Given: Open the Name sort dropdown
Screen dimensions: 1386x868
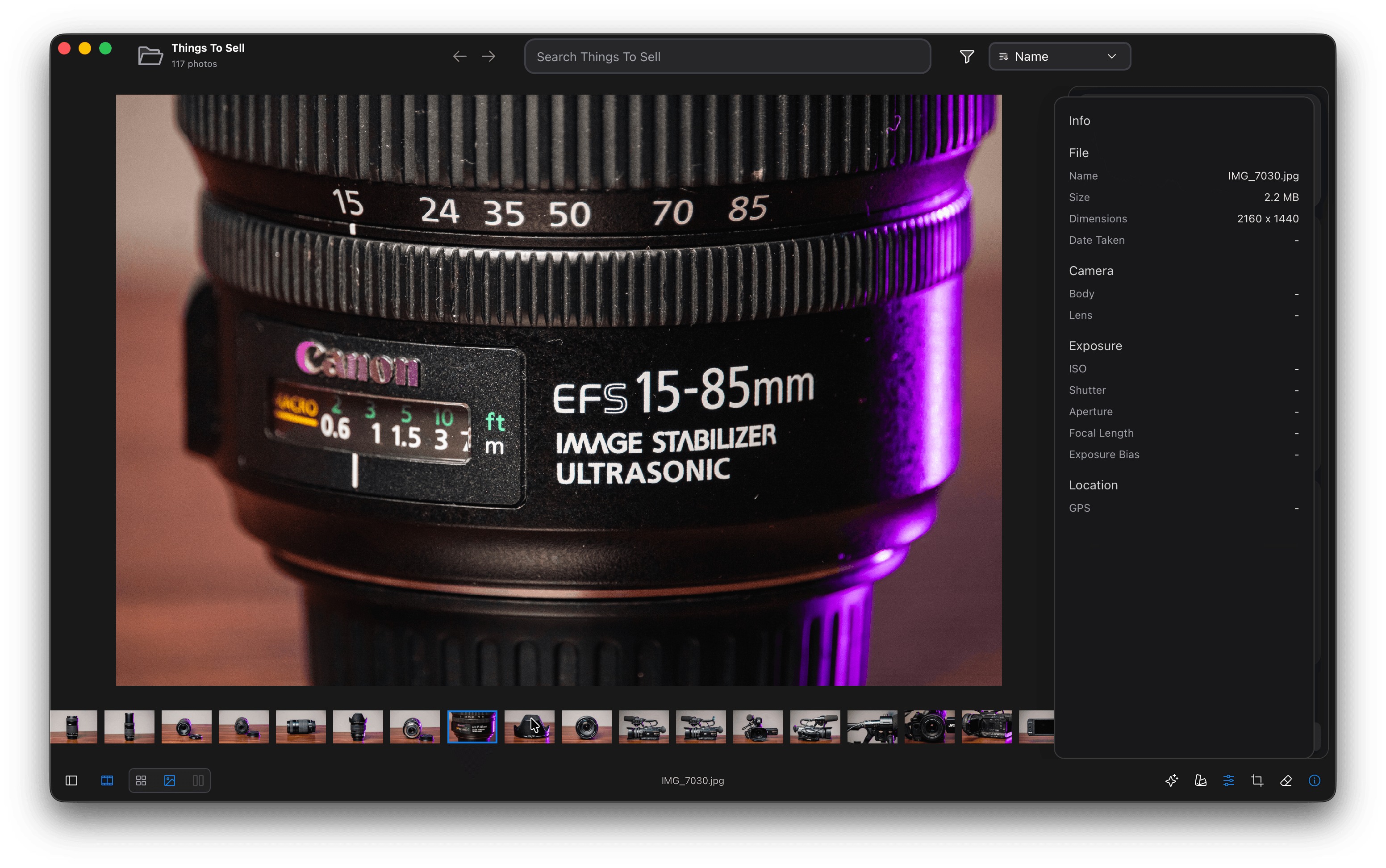Looking at the screenshot, I should 1060,56.
